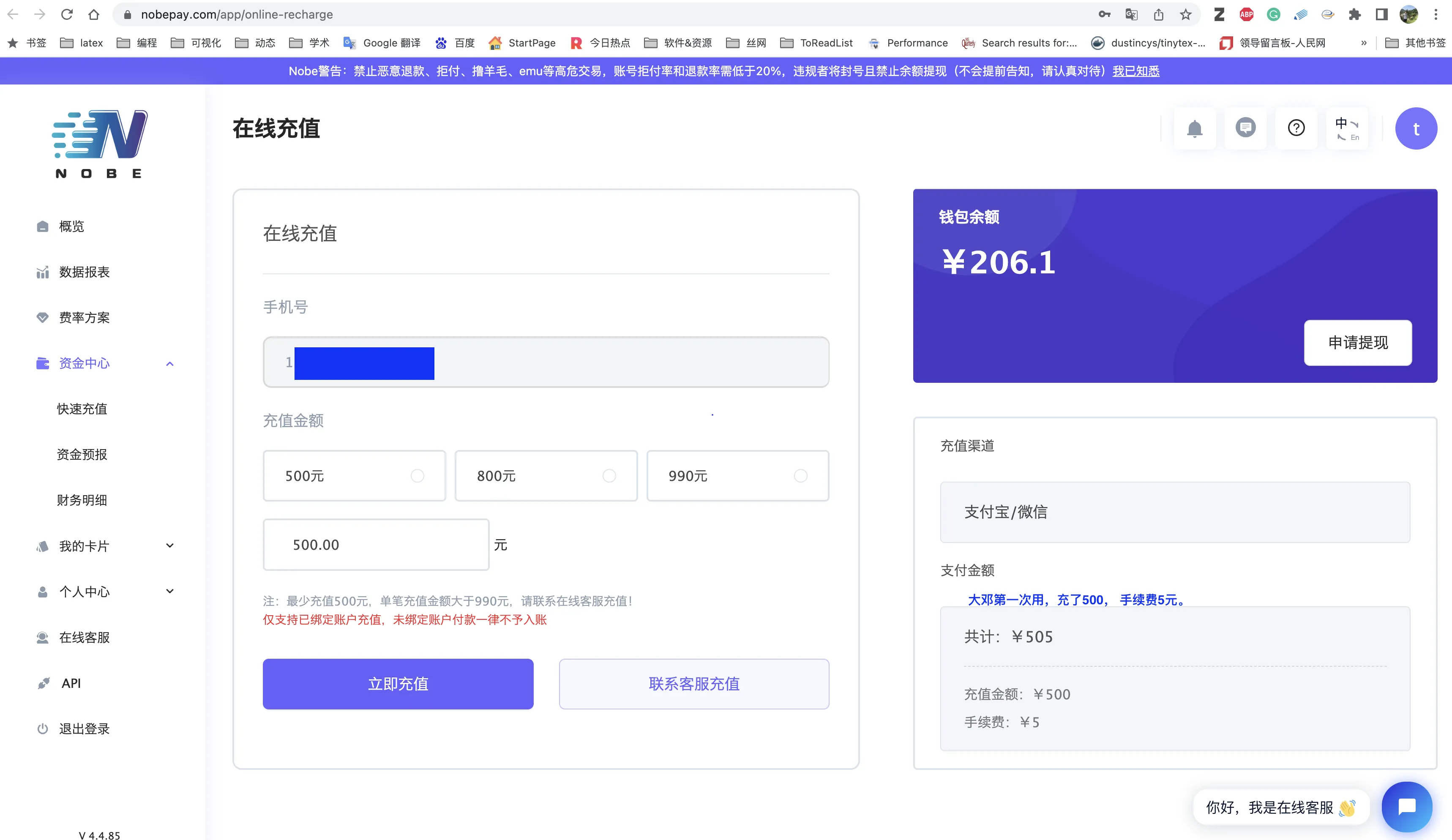Go to 数据报表 in sidebar
Viewport: 1452px width, 840px height.
(84, 272)
